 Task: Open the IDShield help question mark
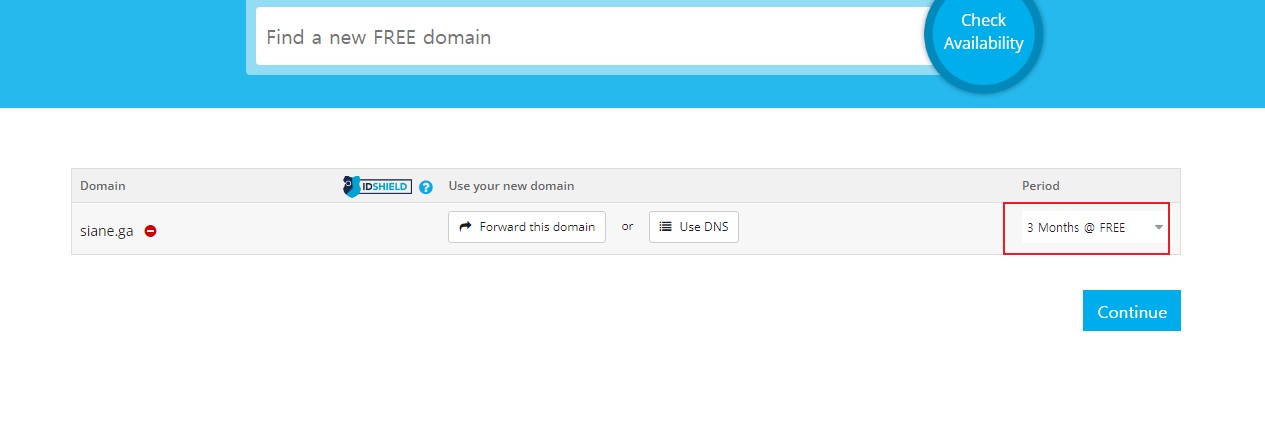coord(426,187)
